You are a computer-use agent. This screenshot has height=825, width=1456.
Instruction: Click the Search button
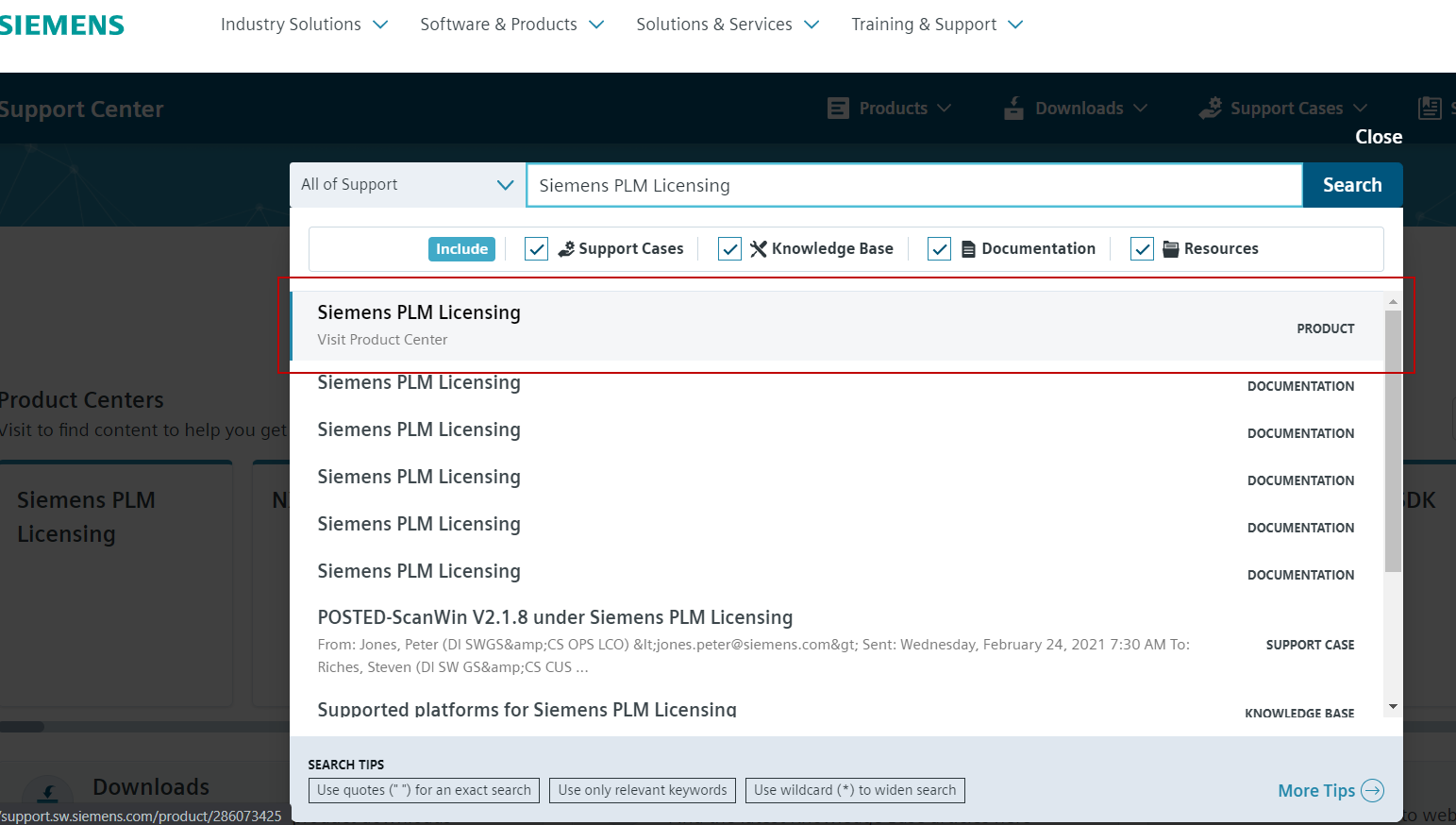point(1352,184)
